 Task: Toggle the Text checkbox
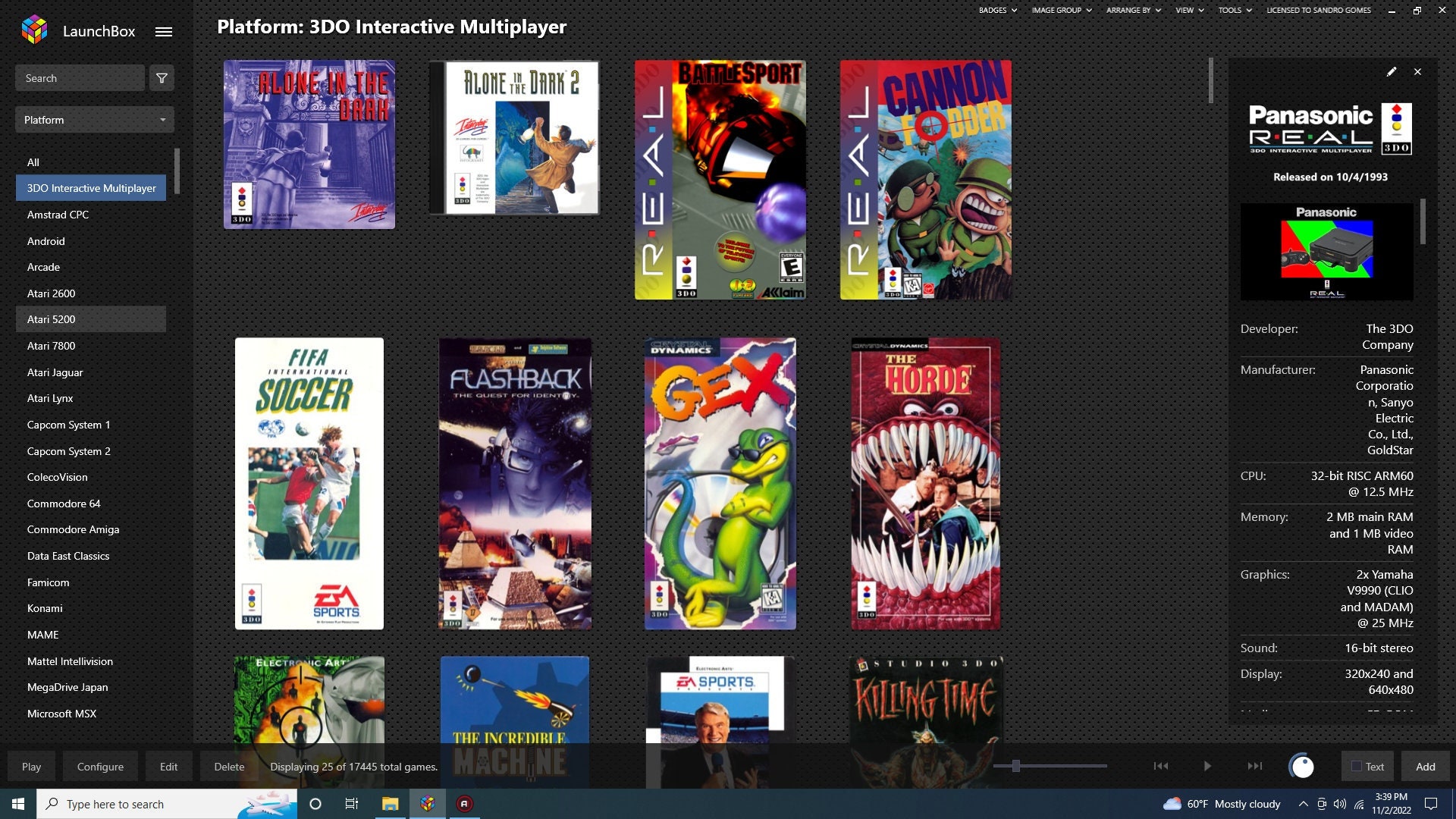click(1357, 767)
